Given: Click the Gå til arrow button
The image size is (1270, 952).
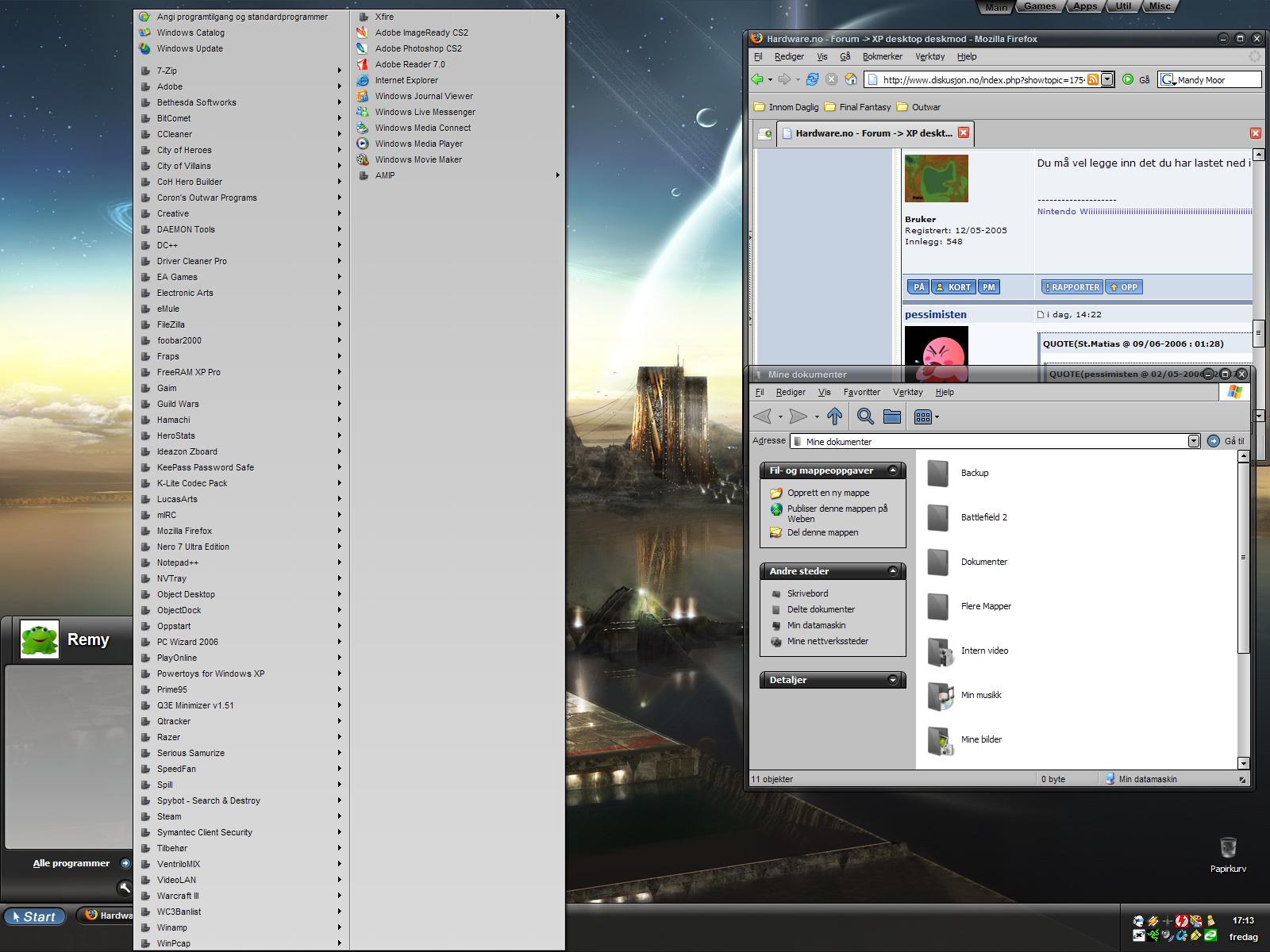Looking at the screenshot, I should click(x=1213, y=441).
